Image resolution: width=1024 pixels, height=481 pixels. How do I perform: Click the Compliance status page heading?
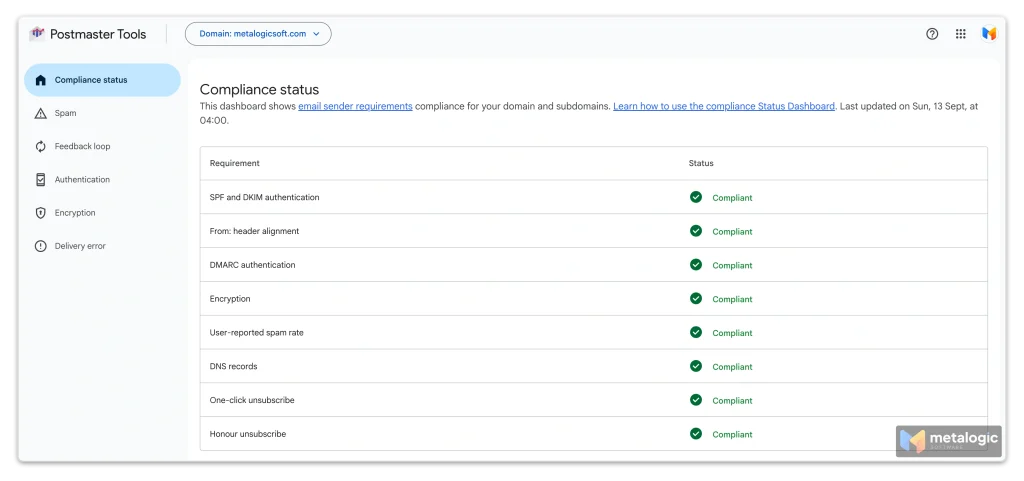259,89
